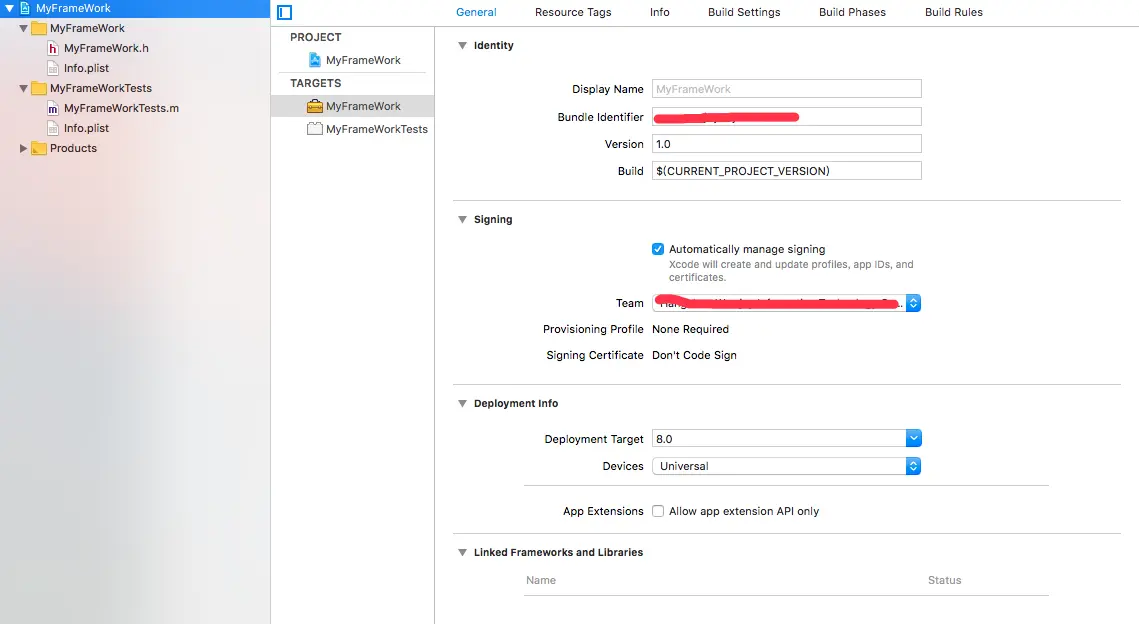Collapse the Identity section
This screenshot has height=624, width=1139.
tap(462, 45)
